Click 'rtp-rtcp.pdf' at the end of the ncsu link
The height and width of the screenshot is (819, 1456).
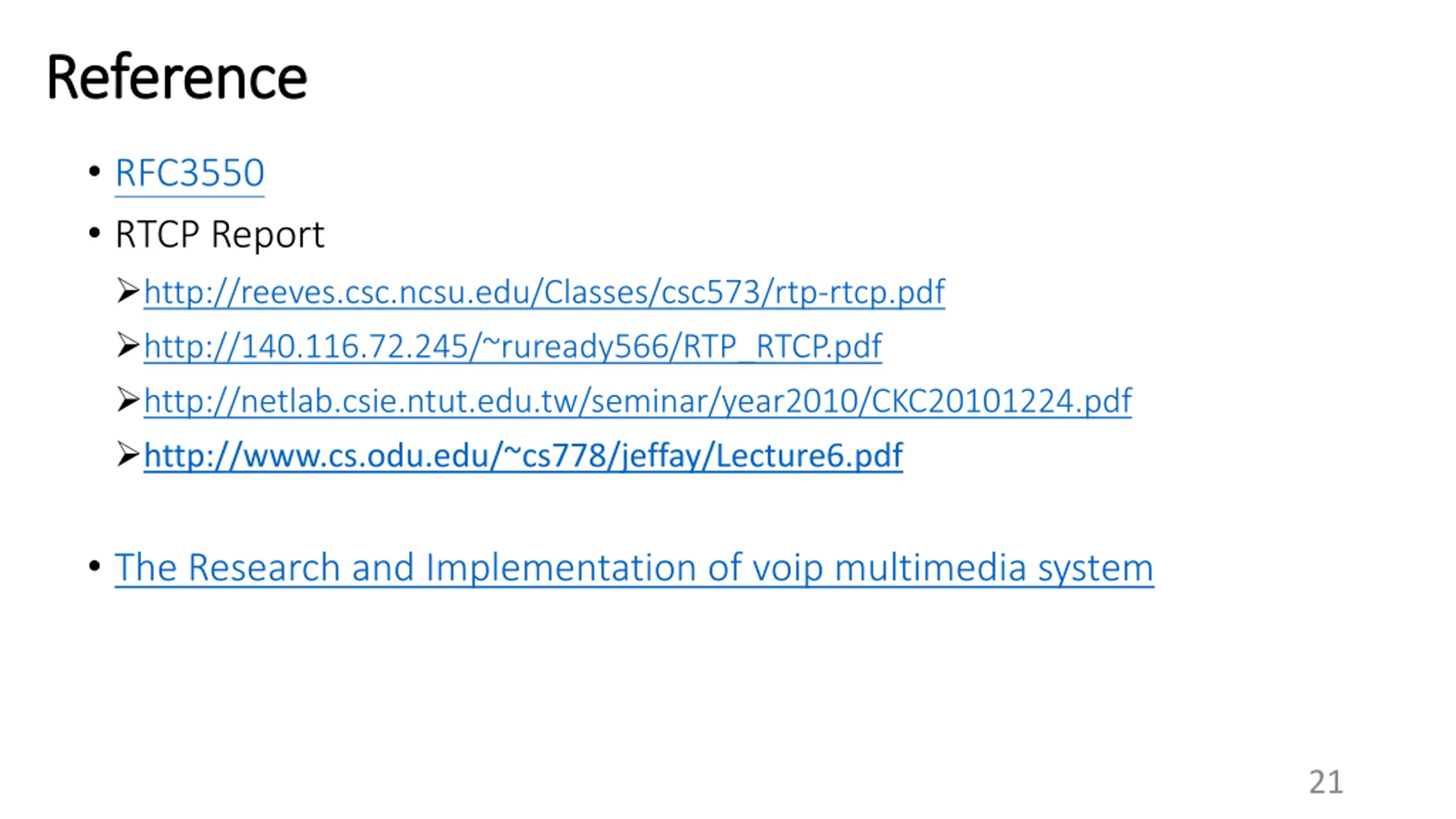[859, 292]
